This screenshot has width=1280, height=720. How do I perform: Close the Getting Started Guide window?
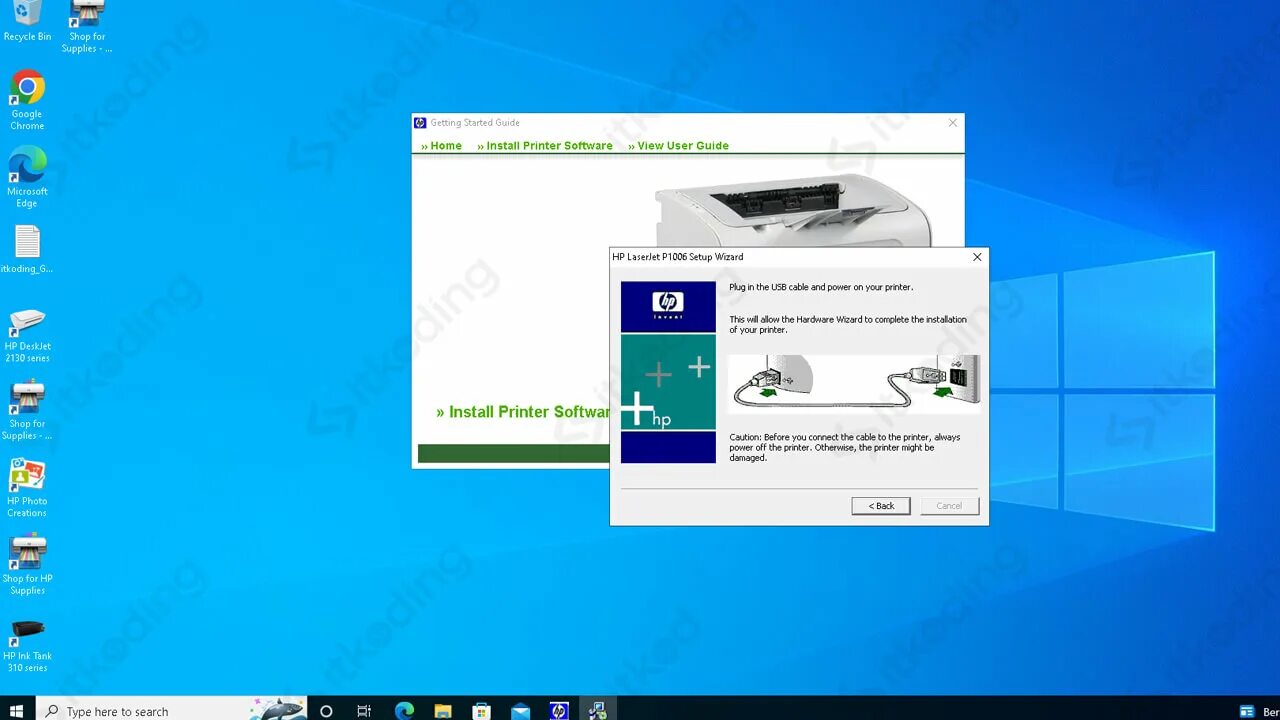[953, 123]
